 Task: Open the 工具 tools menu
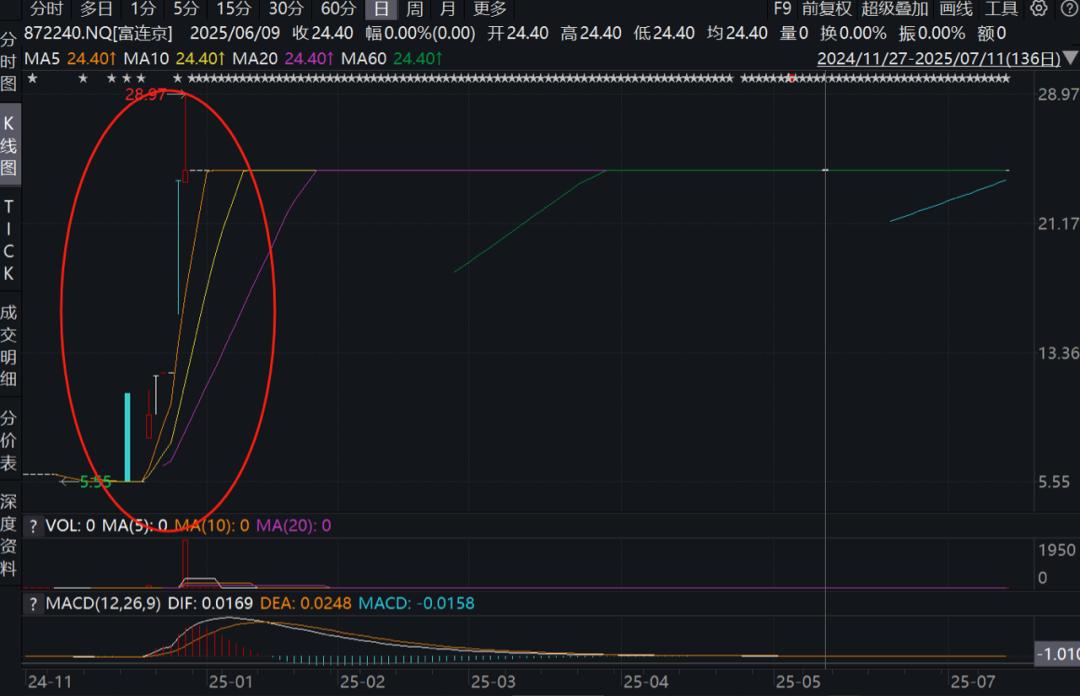[x=1001, y=9]
